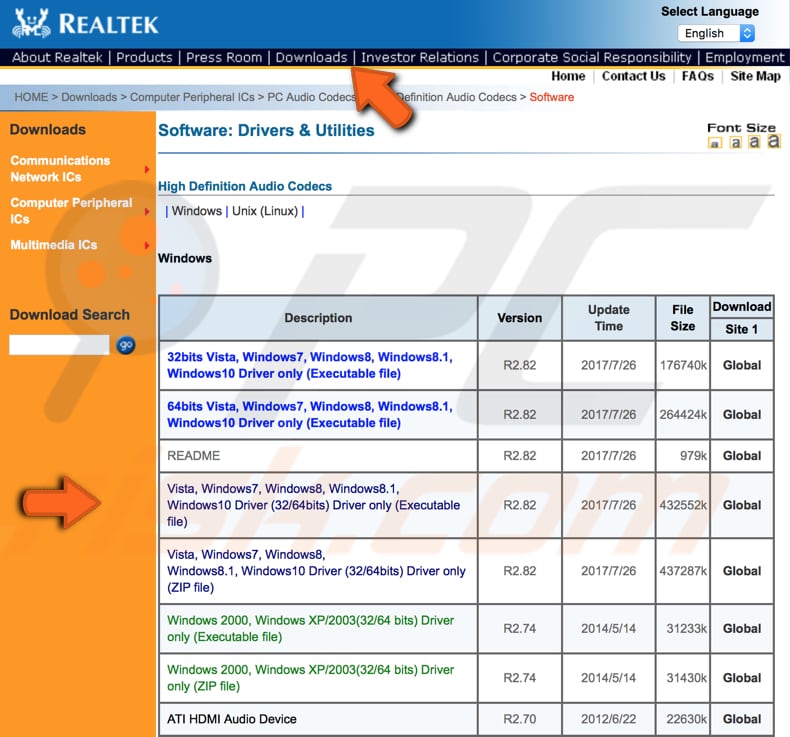Open Downloads menu in navigation bar

311,57
